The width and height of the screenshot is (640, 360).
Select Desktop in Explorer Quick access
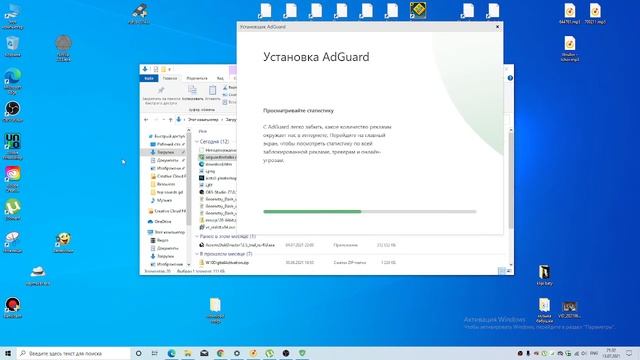167,144
